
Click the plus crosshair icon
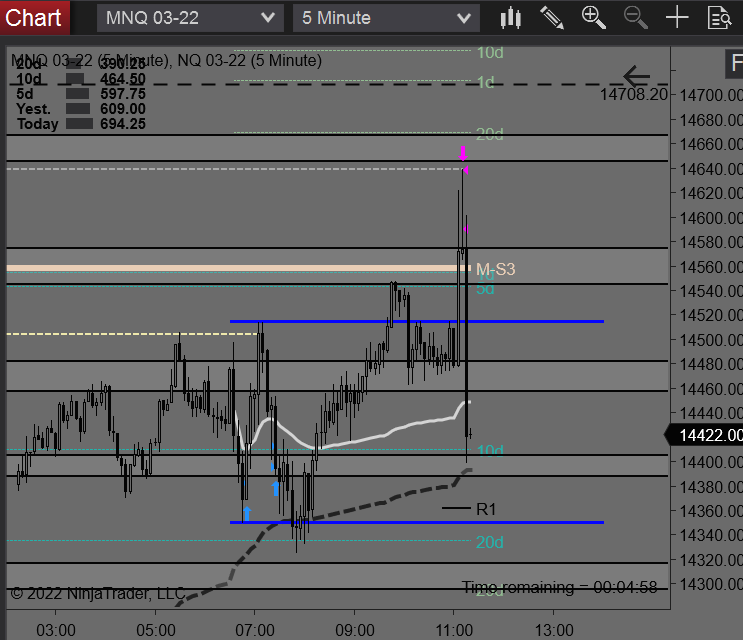677,18
